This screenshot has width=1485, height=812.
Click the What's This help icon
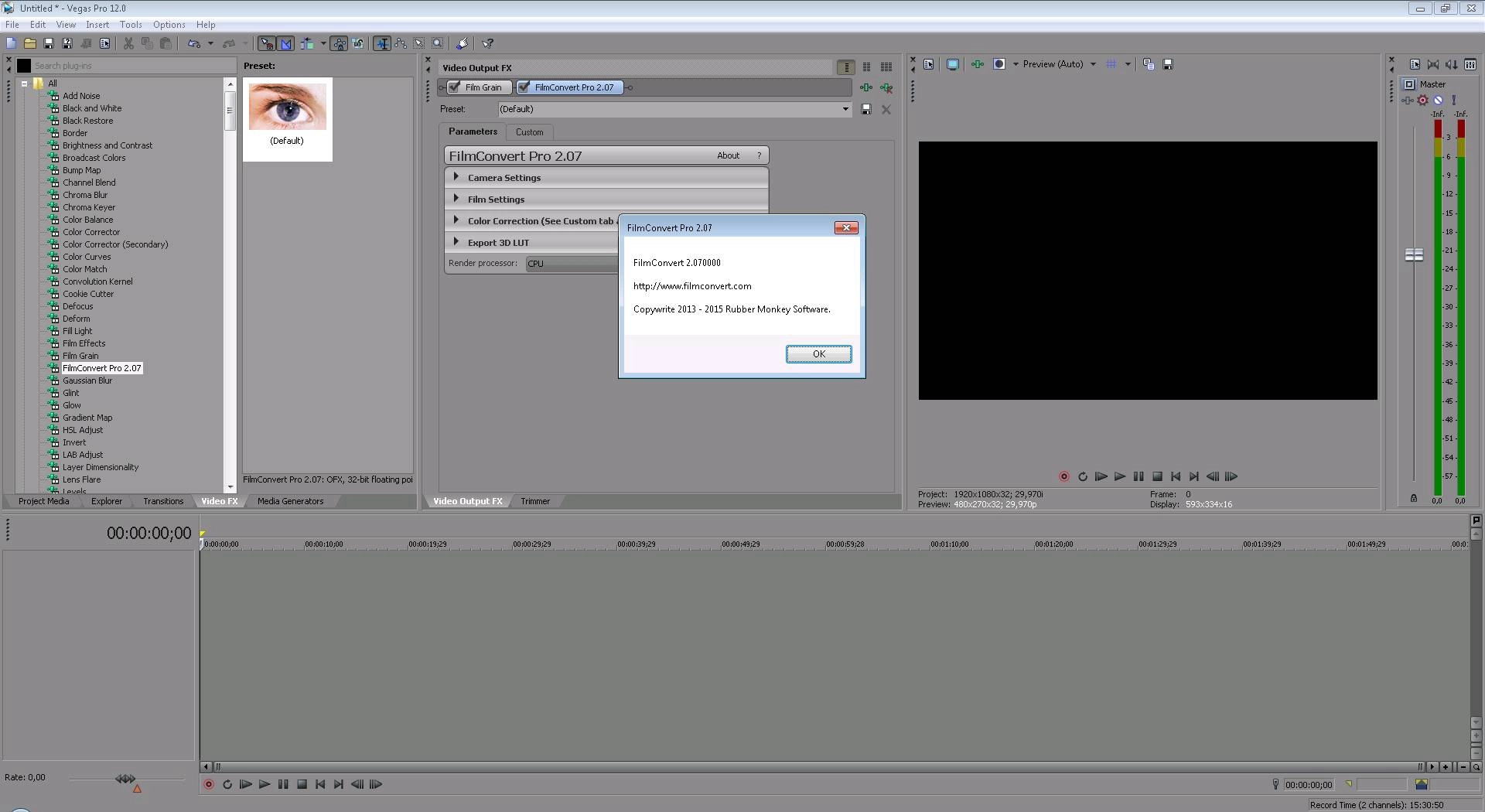(x=488, y=43)
